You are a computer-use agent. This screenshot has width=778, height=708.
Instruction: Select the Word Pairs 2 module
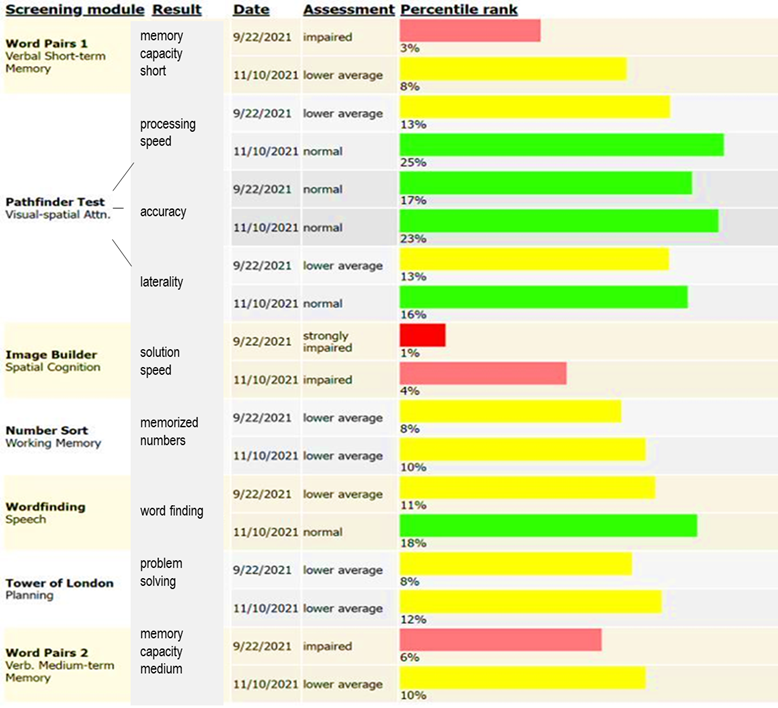click(x=46, y=652)
